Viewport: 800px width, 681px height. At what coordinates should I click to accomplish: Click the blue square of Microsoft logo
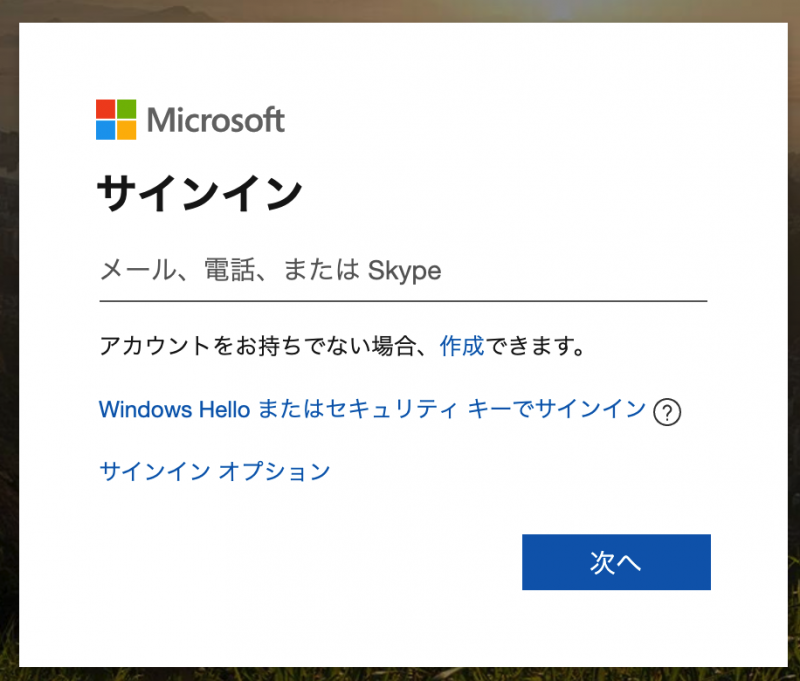tap(105, 130)
